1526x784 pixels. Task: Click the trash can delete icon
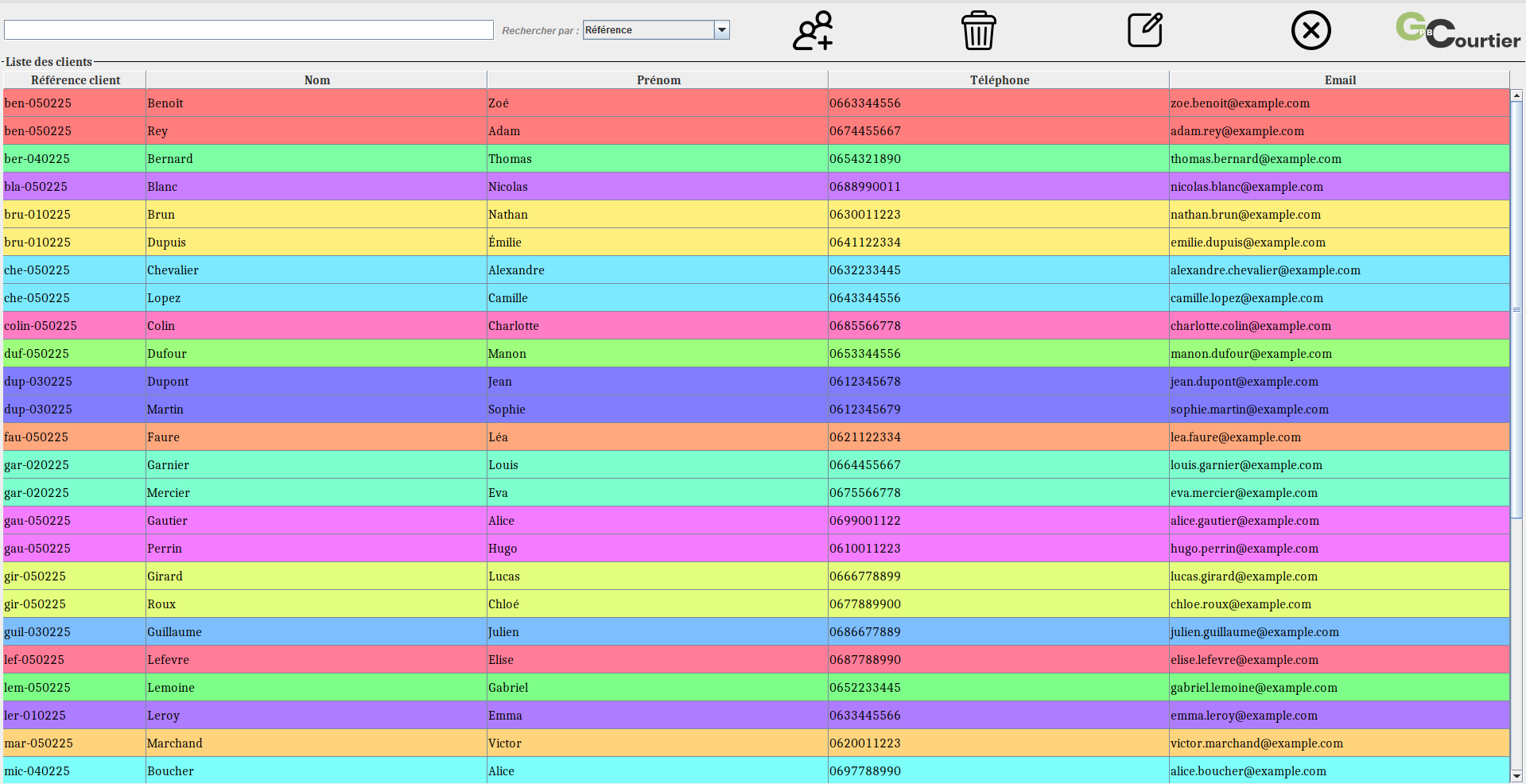coord(978,31)
